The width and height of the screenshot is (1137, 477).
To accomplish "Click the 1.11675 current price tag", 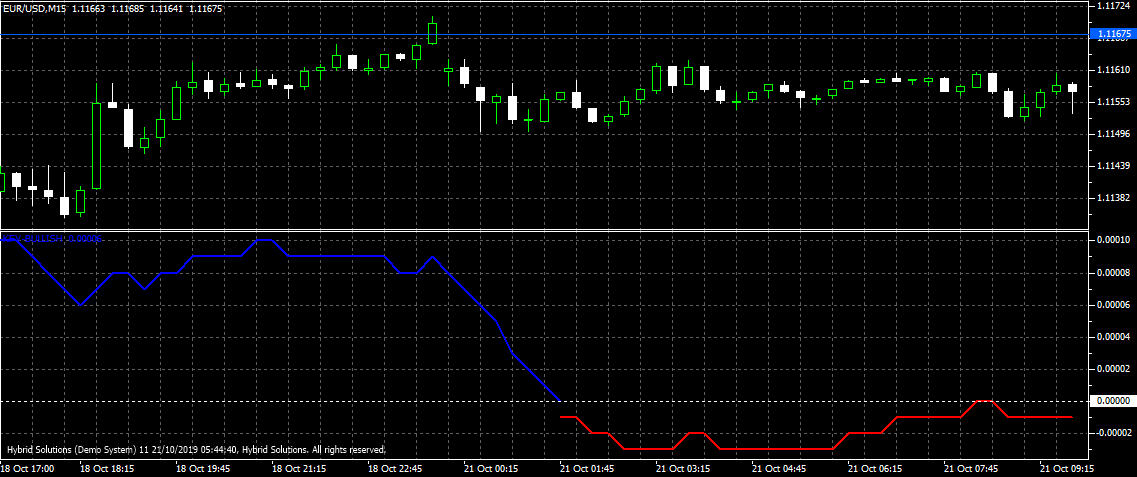I will click(1113, 35).
